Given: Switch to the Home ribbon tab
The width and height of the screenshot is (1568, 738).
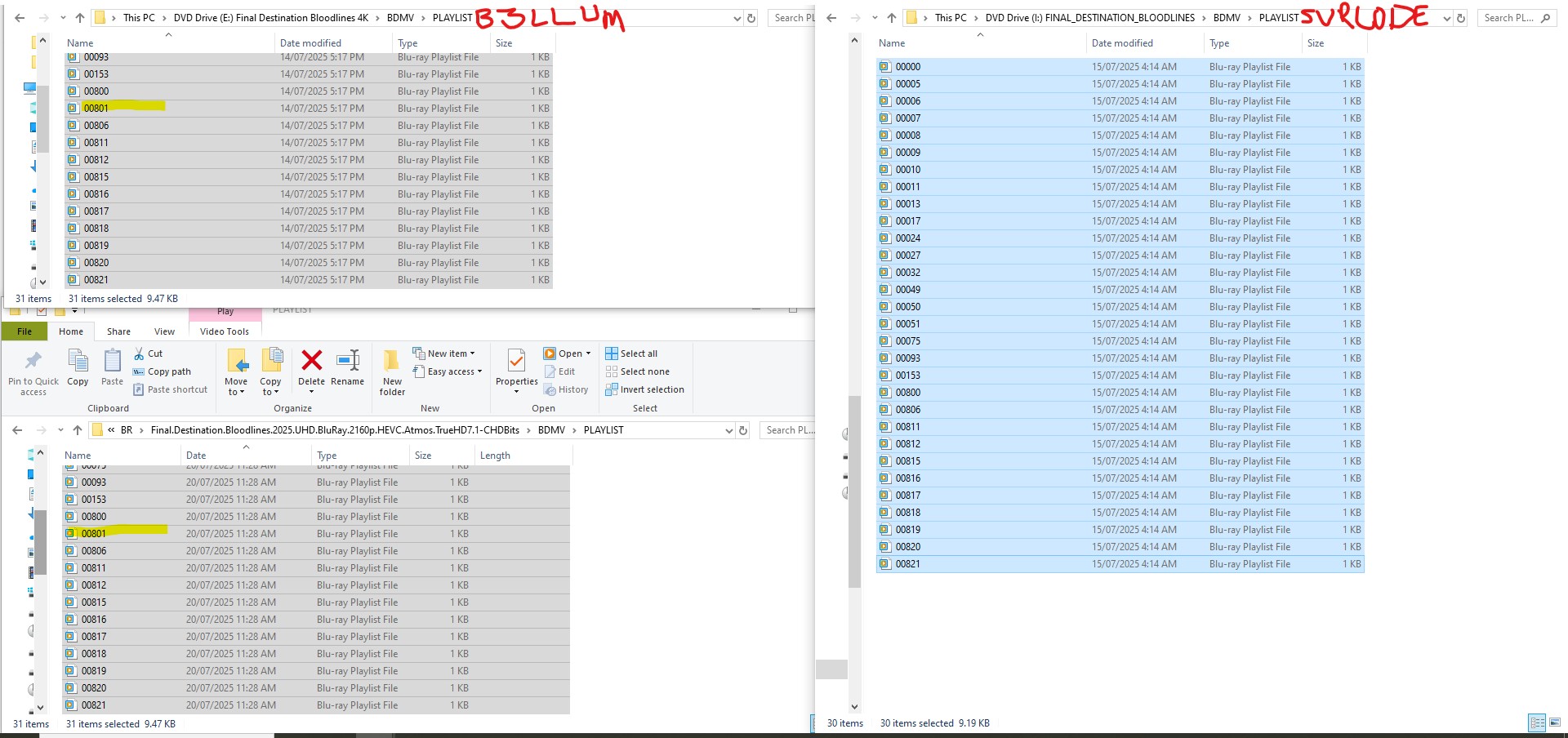Looking at the screenshot, I should pos(71,331).
